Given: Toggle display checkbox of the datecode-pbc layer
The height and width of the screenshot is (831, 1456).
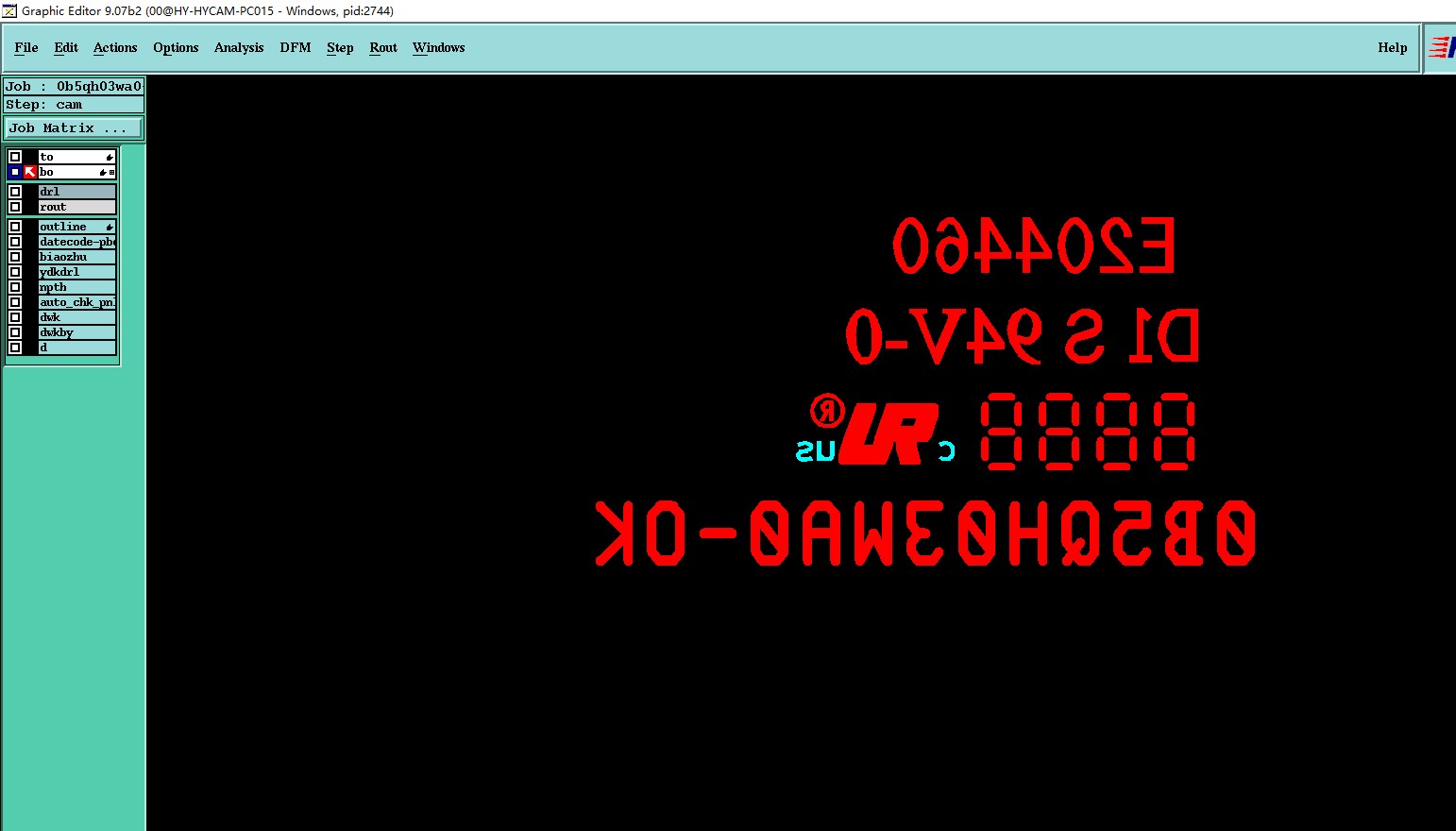Looking at the screenshot, I should 15,242.
